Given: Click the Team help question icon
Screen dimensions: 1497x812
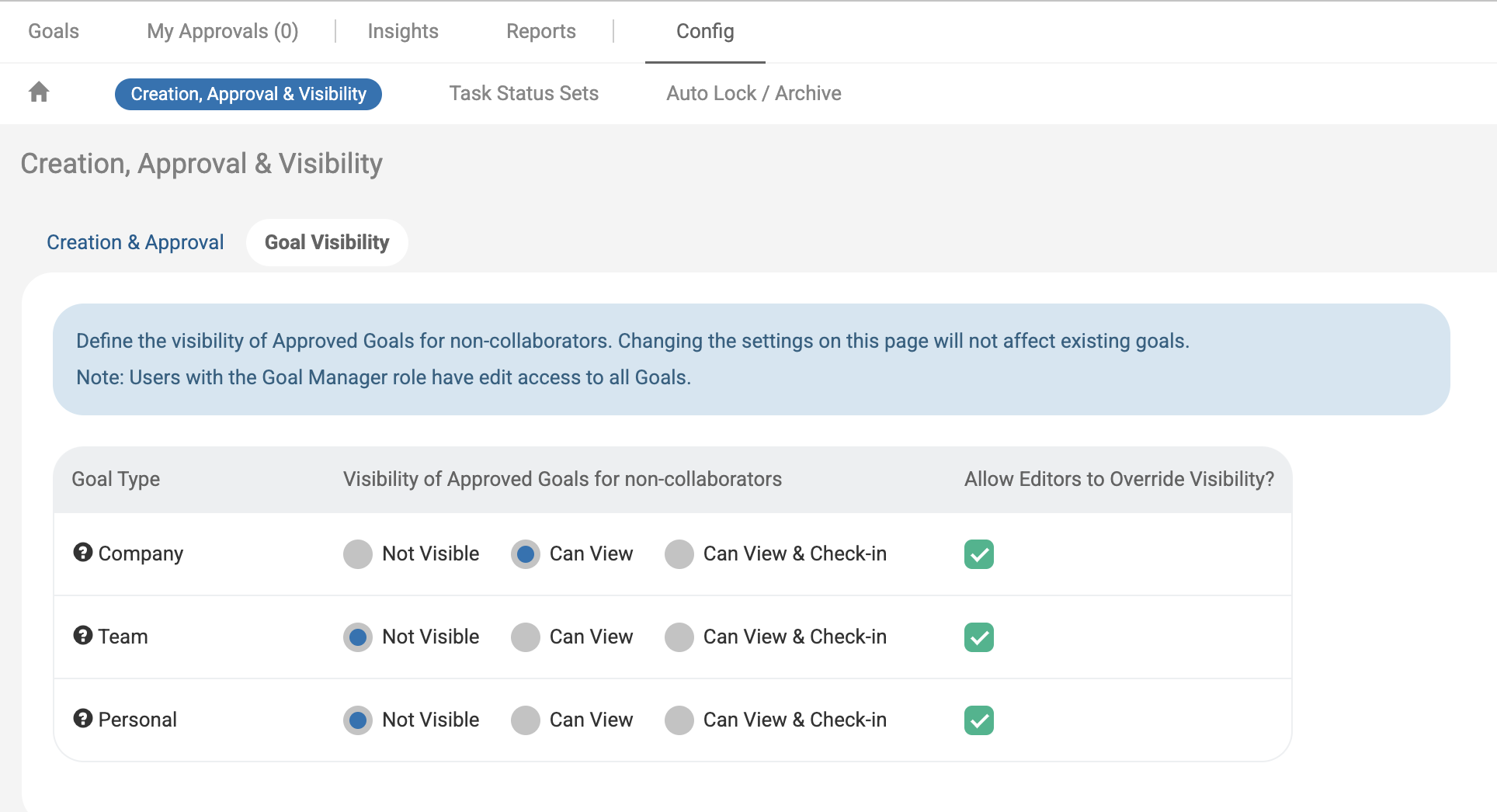Looking at the screenshot, I should (83, 635).
